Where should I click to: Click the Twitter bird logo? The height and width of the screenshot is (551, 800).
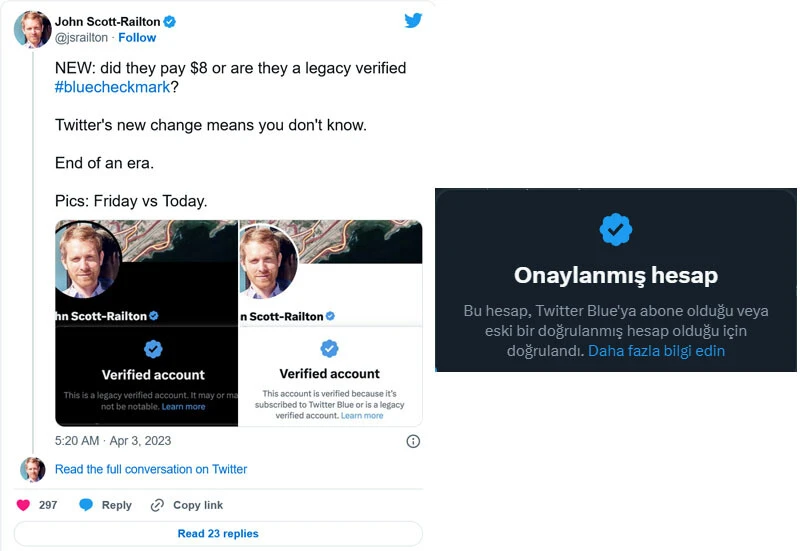point(413,20)
